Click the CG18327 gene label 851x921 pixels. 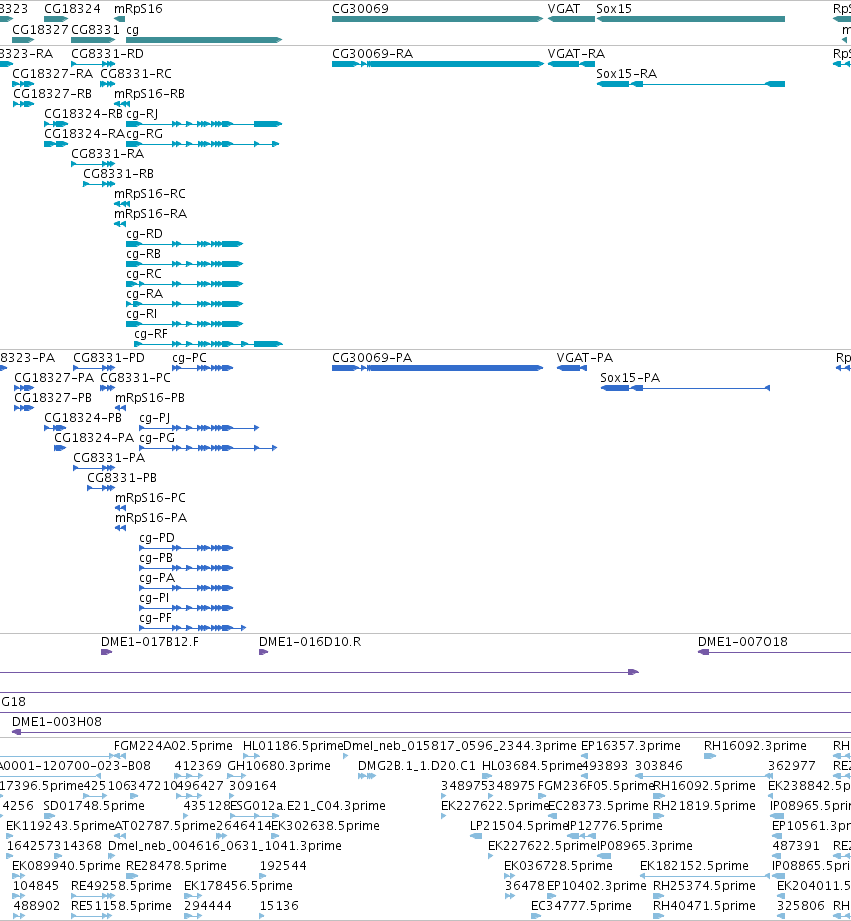[41, 29]
